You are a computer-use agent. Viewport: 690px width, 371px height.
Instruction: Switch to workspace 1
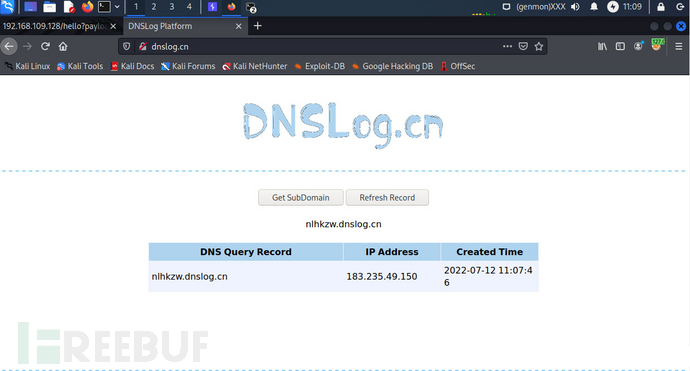pos(136,7)
